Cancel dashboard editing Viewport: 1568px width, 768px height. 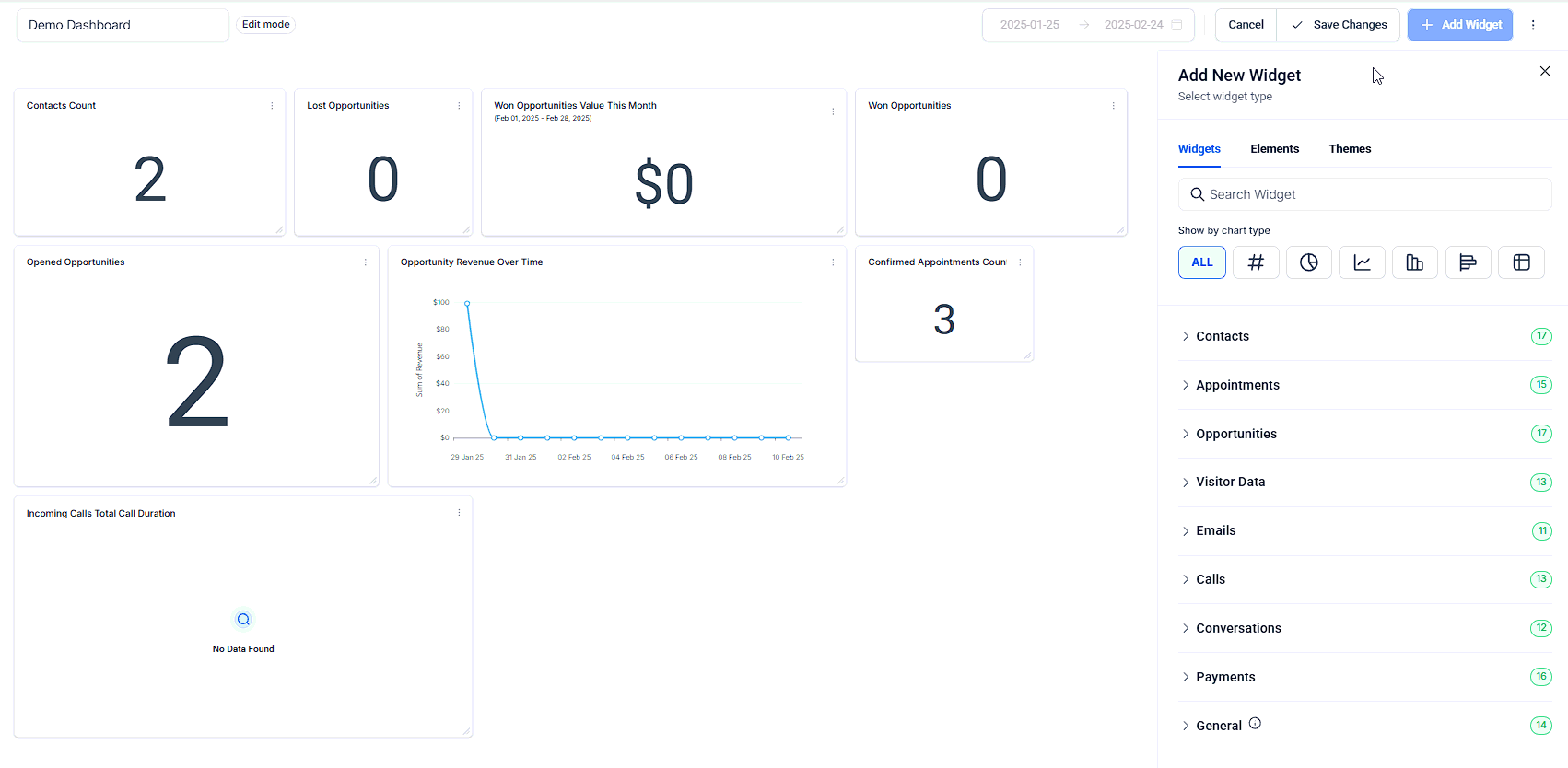(x=1246, y=25)
